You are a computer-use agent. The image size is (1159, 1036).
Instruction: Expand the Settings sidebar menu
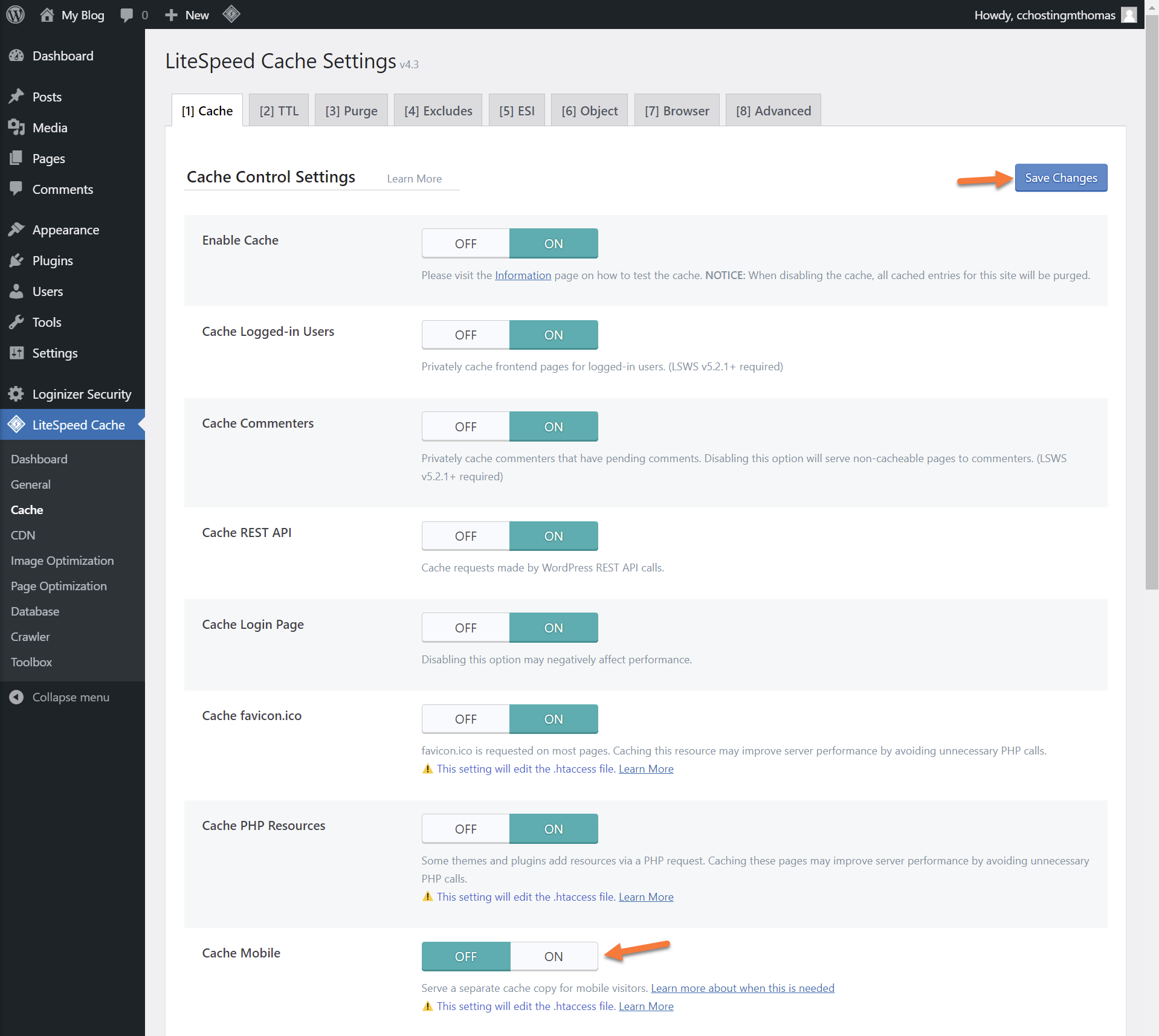54,353
